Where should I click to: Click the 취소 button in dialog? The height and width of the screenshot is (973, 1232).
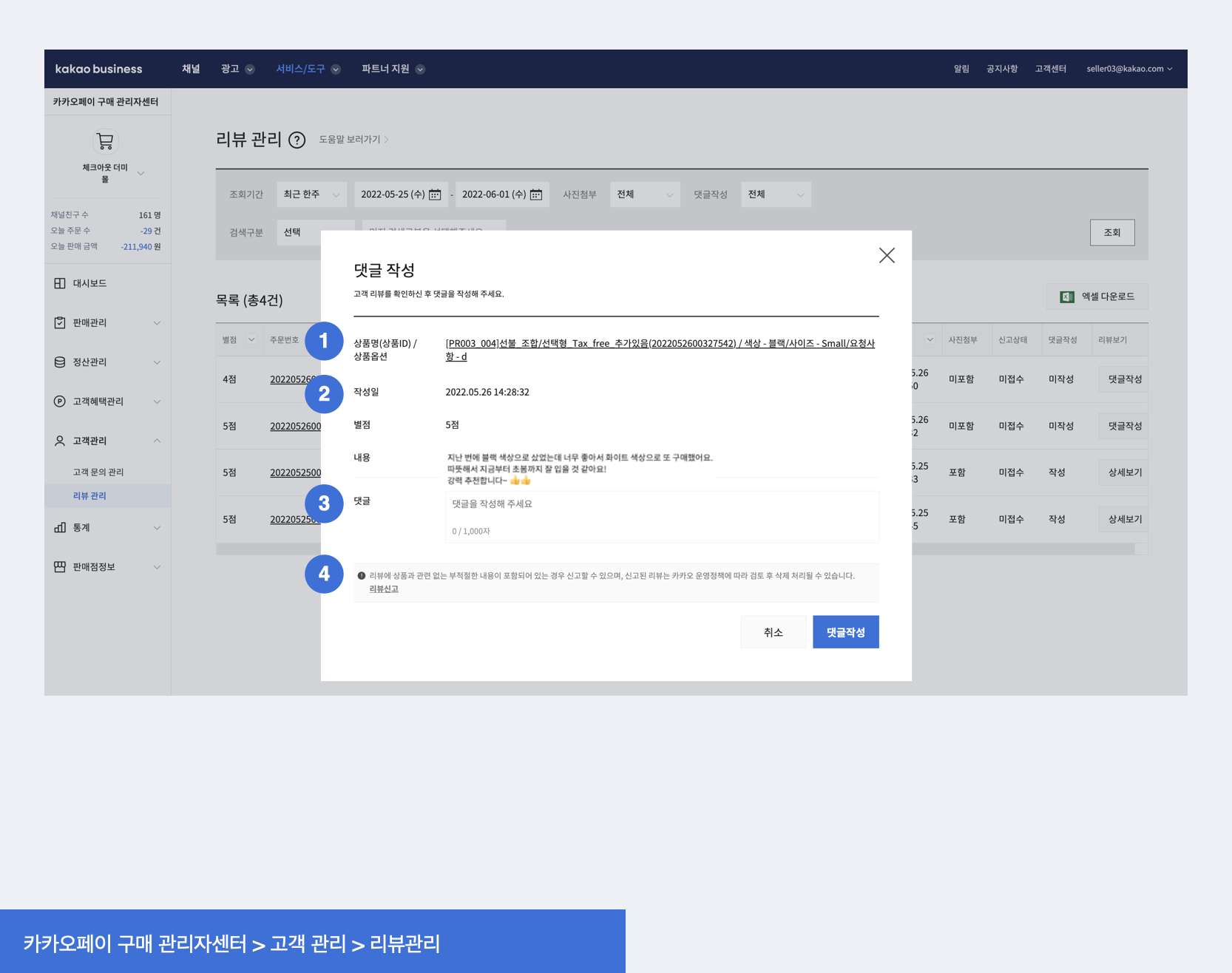click(x=774, y=632)
